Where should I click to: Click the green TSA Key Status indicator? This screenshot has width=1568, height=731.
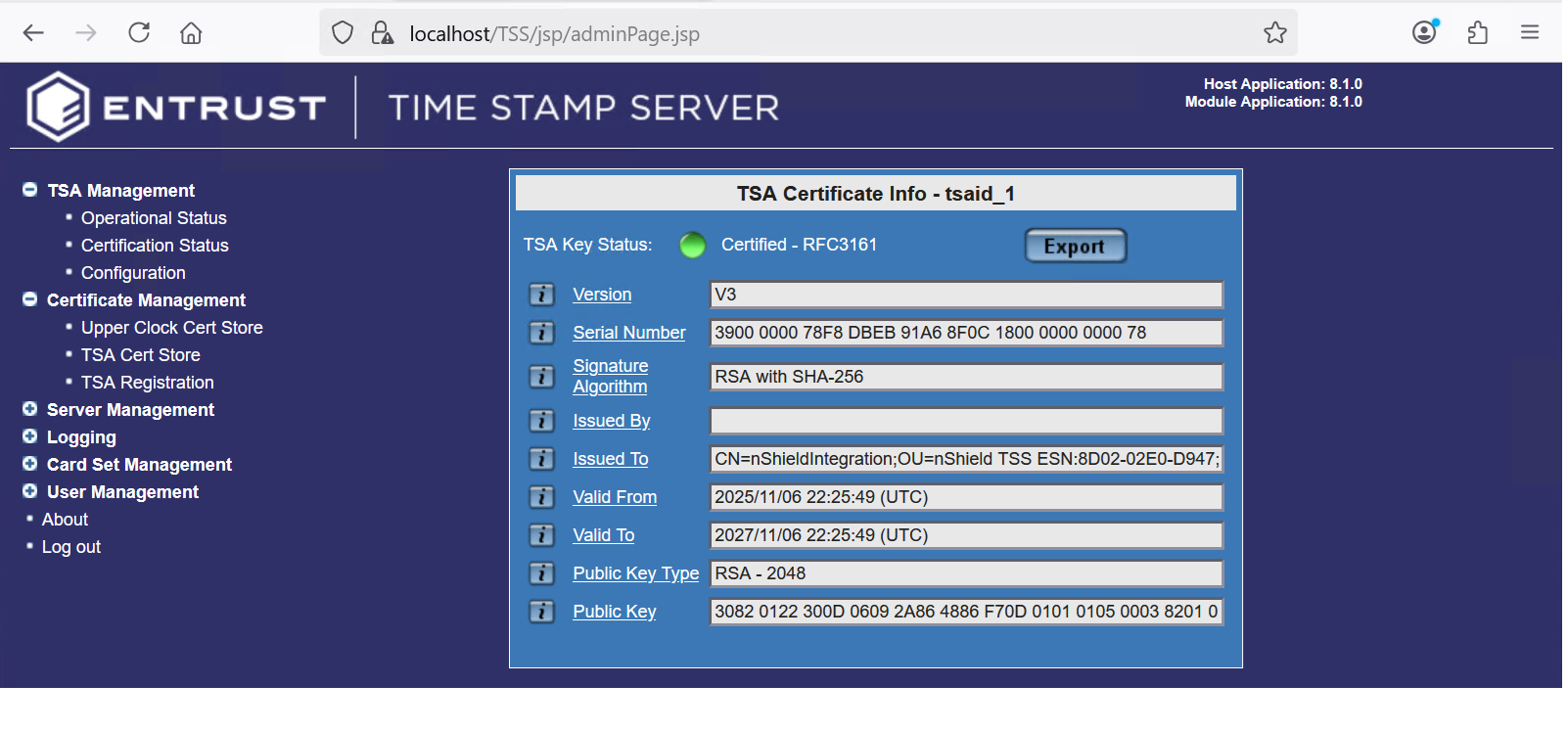[693, 245]
